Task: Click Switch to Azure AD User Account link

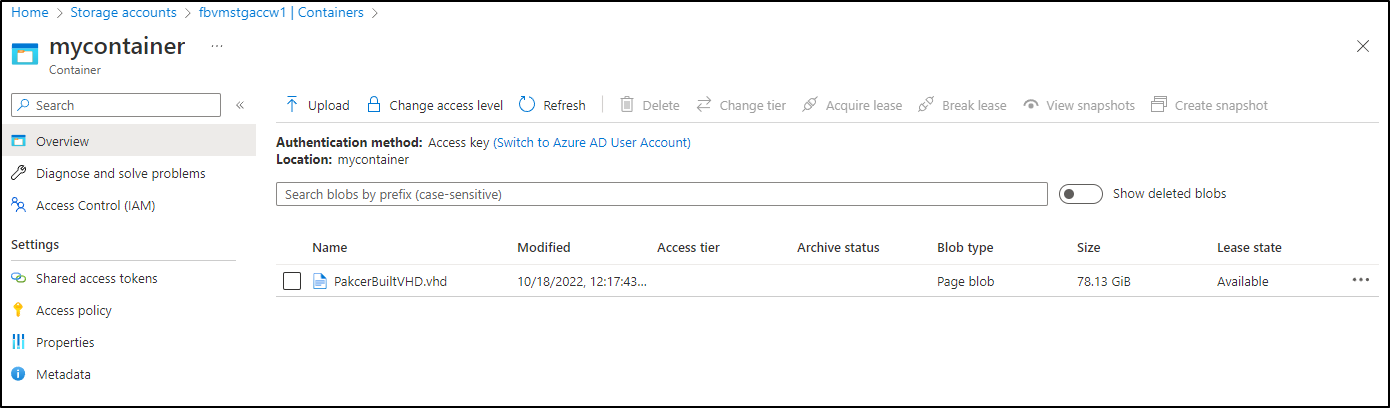Action: pos(592,142)
